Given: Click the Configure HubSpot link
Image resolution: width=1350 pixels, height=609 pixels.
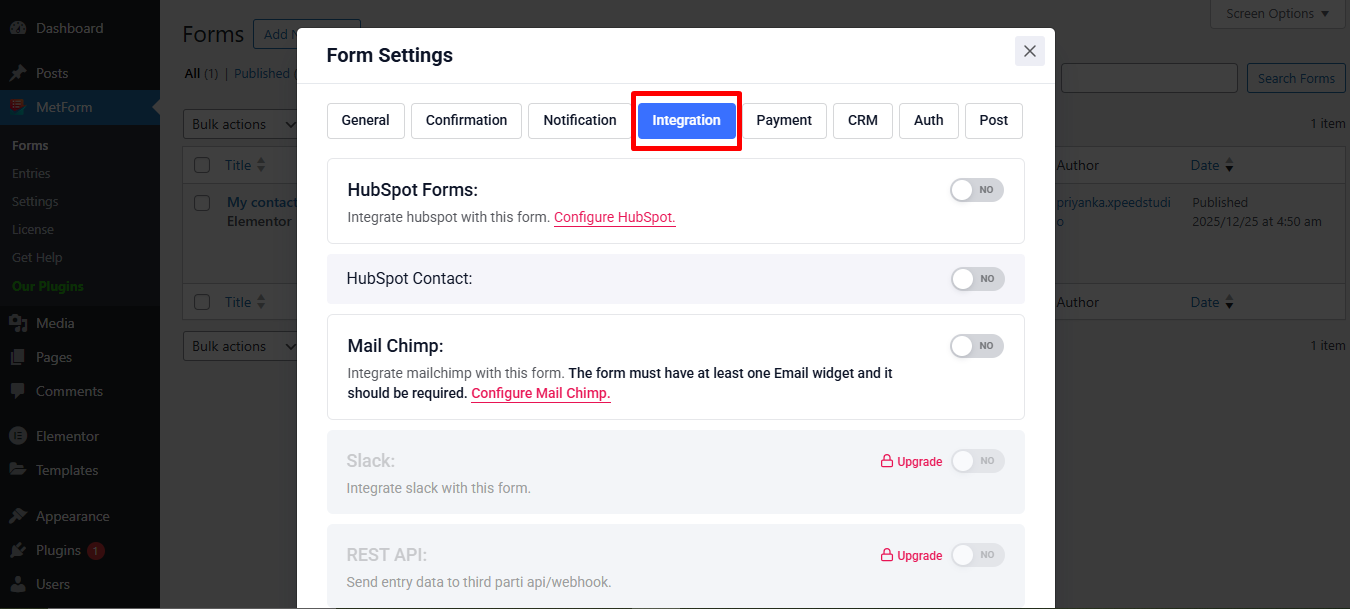Looking at the screenshot, I should point(614,217).
